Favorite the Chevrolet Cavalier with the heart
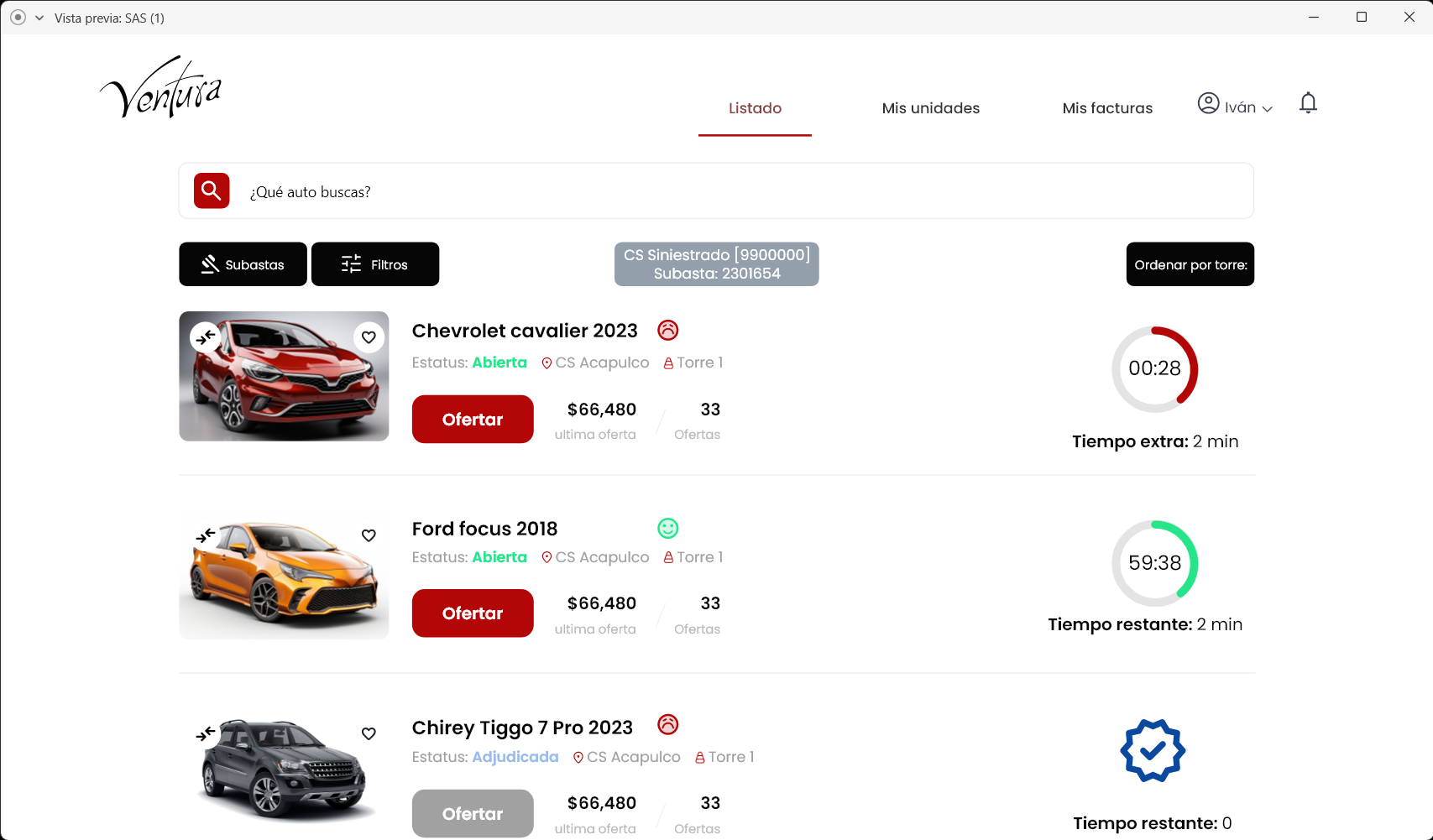1433x840 pixels. click(369, 337)
